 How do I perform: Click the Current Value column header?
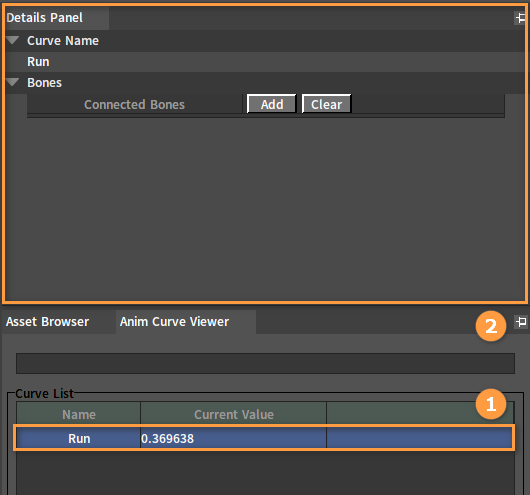point(234,414)
